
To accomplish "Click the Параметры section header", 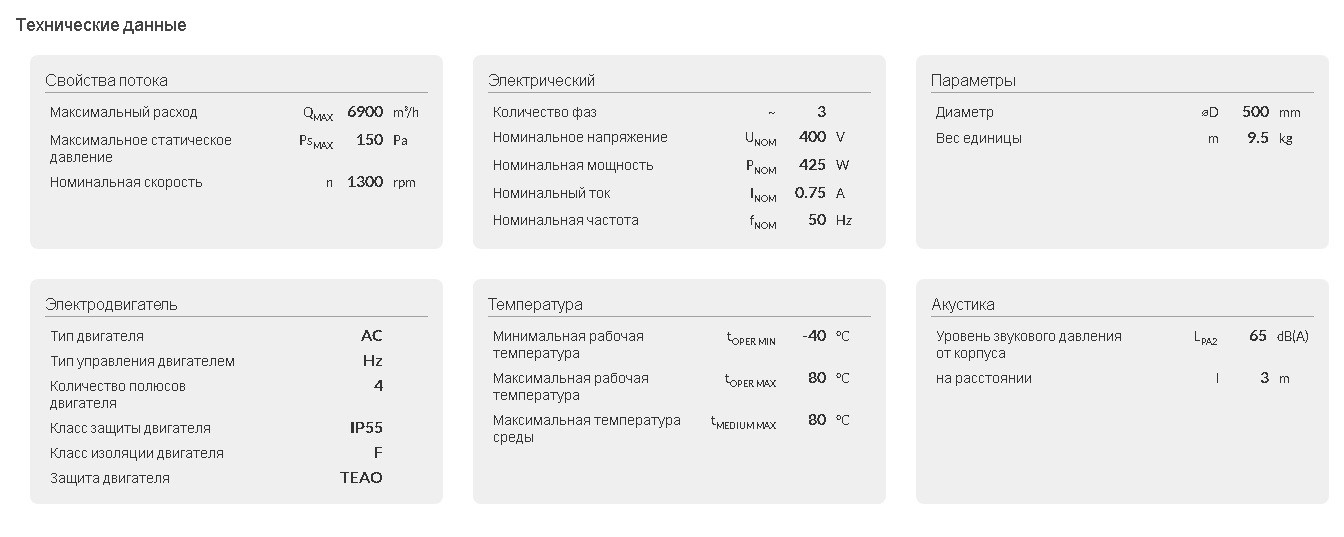I will tap(973, 80).
